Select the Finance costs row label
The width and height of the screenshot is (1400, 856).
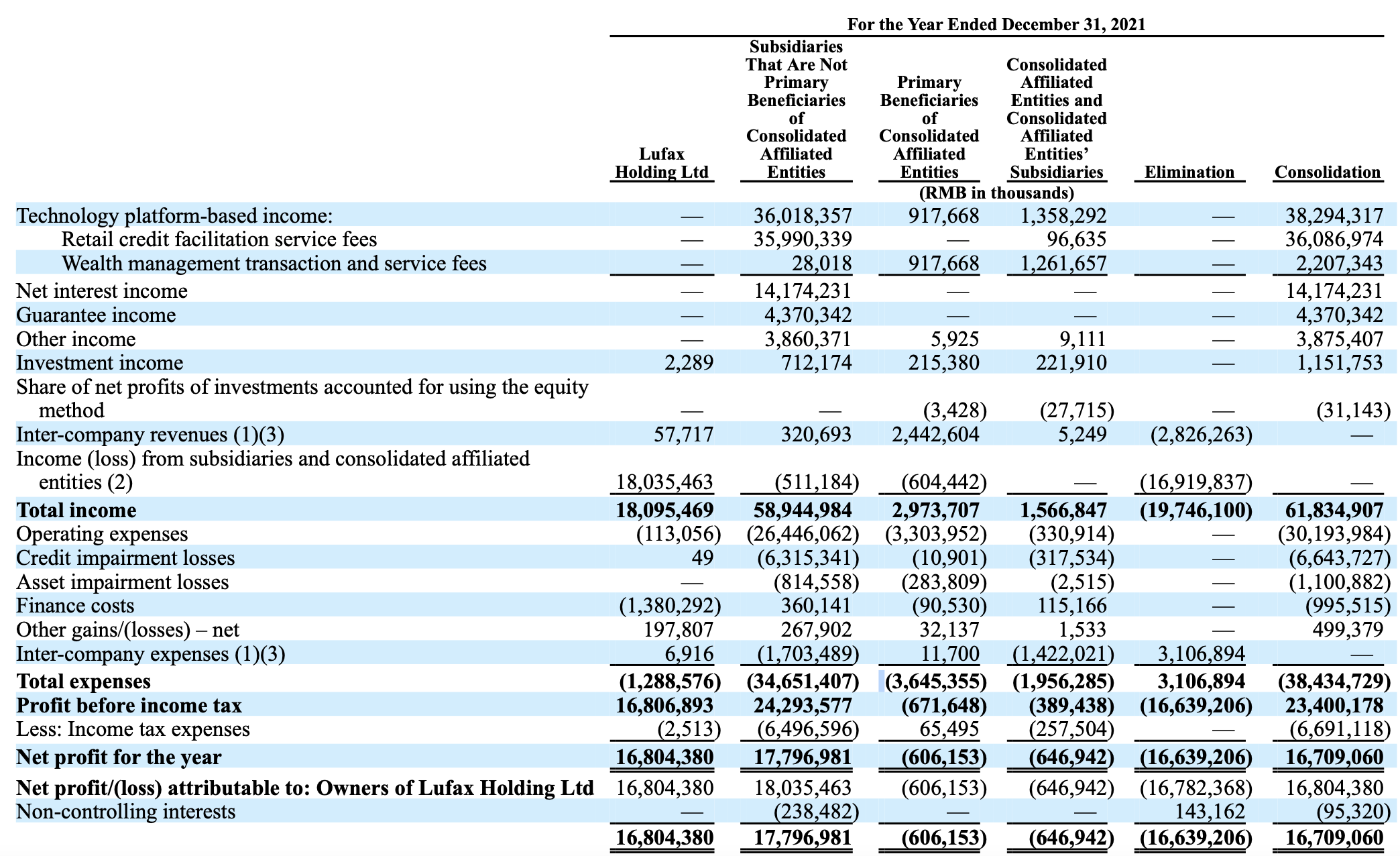(75, 606)
